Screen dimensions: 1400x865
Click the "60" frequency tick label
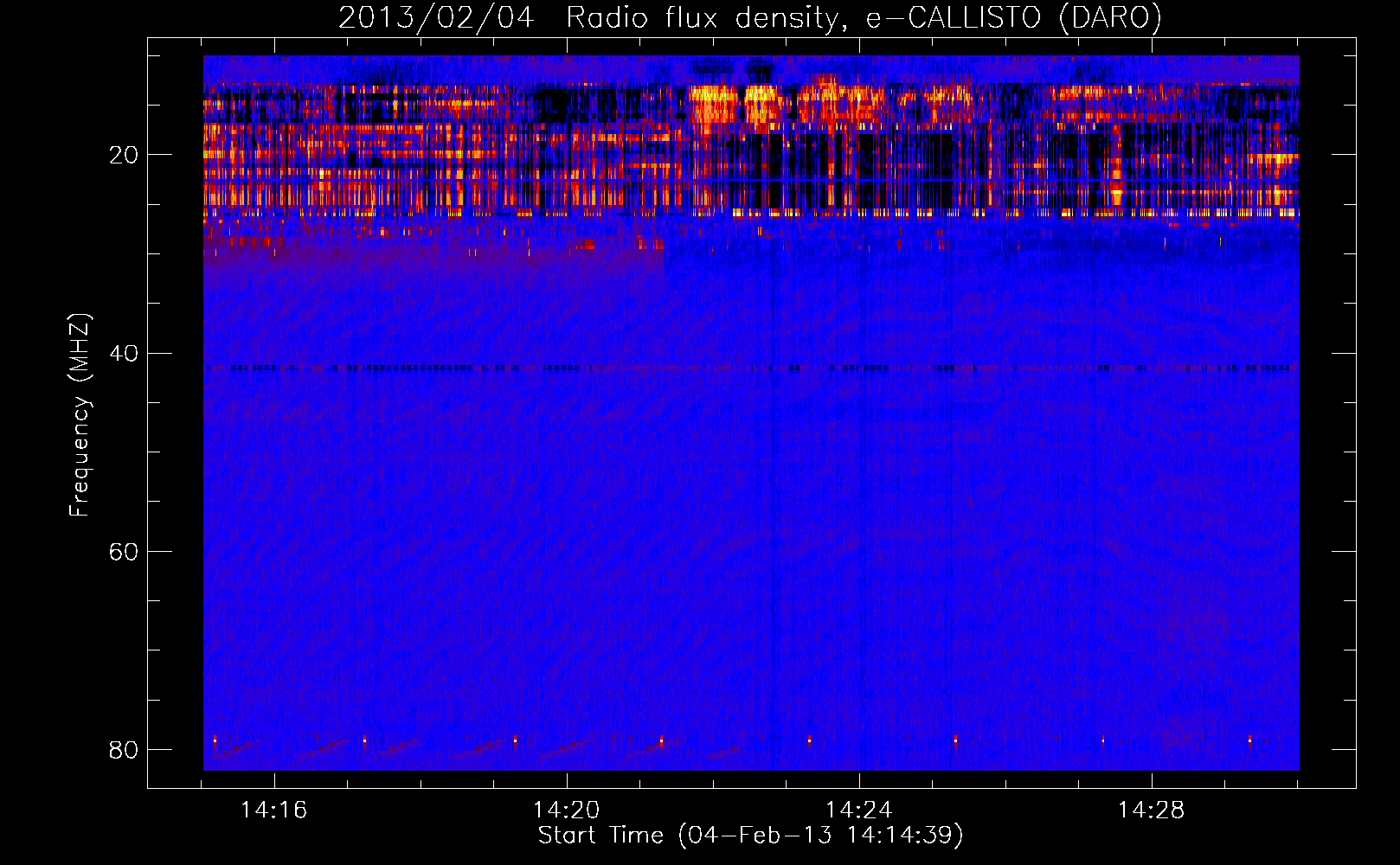pos(124,551)
